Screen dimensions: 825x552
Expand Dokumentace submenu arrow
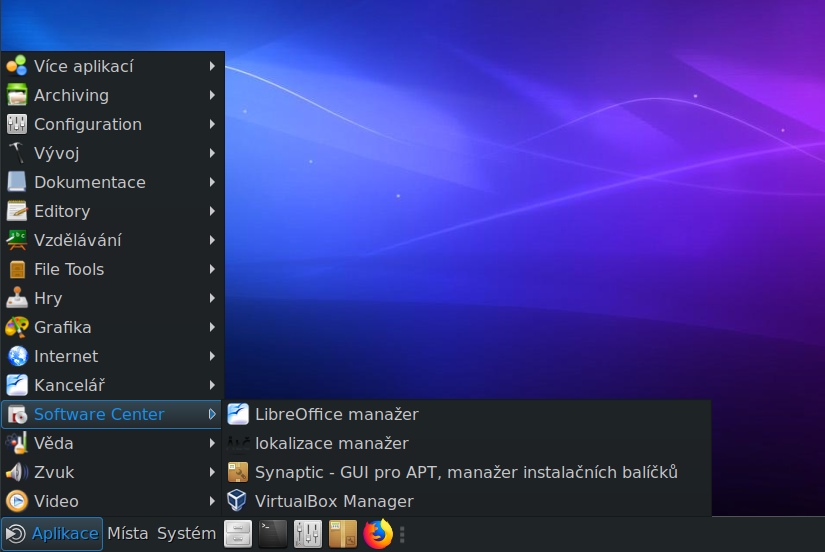click(x=212, y=182)
